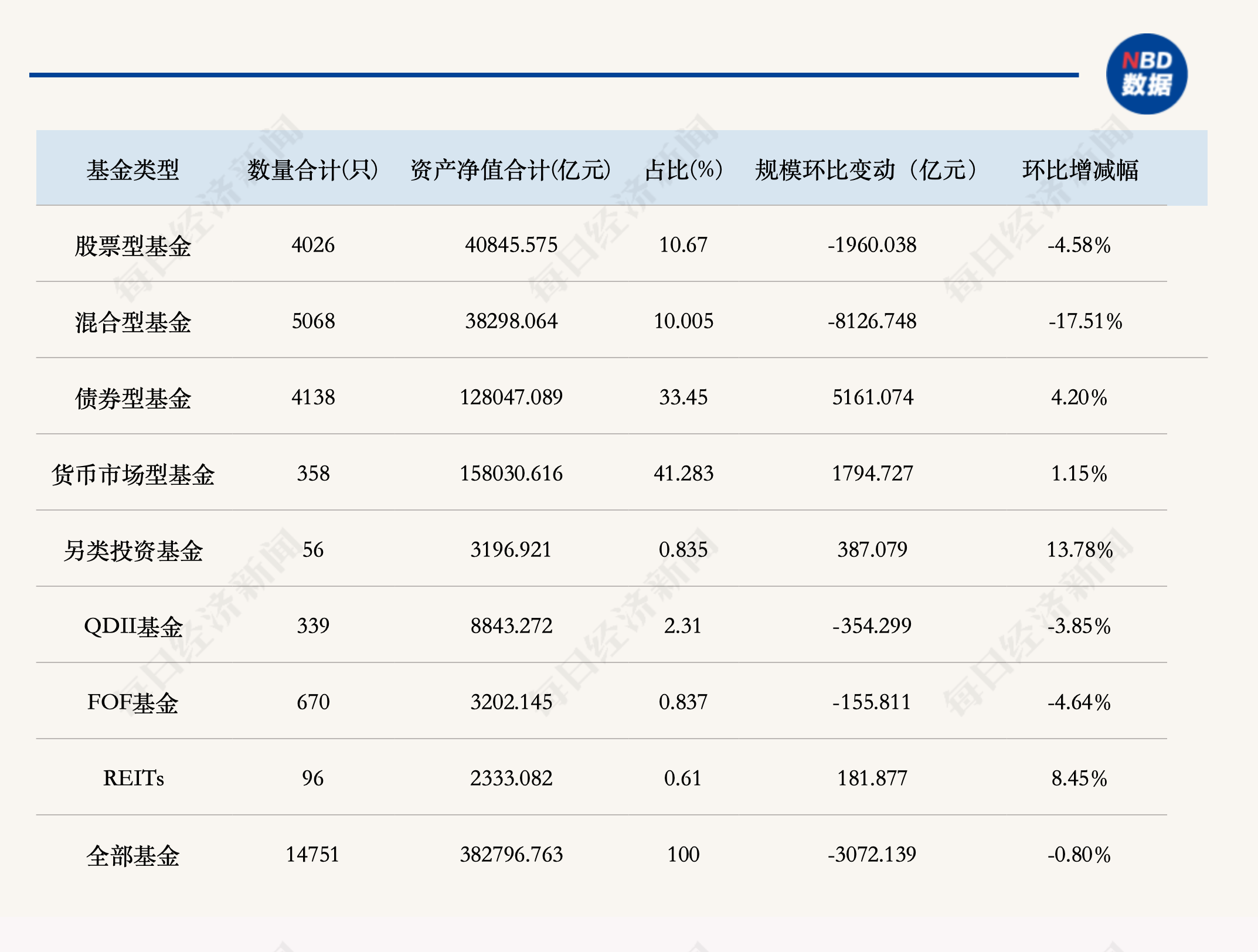
Task: Click the 货币市场型基金 row label
Action: pos(133,474)
